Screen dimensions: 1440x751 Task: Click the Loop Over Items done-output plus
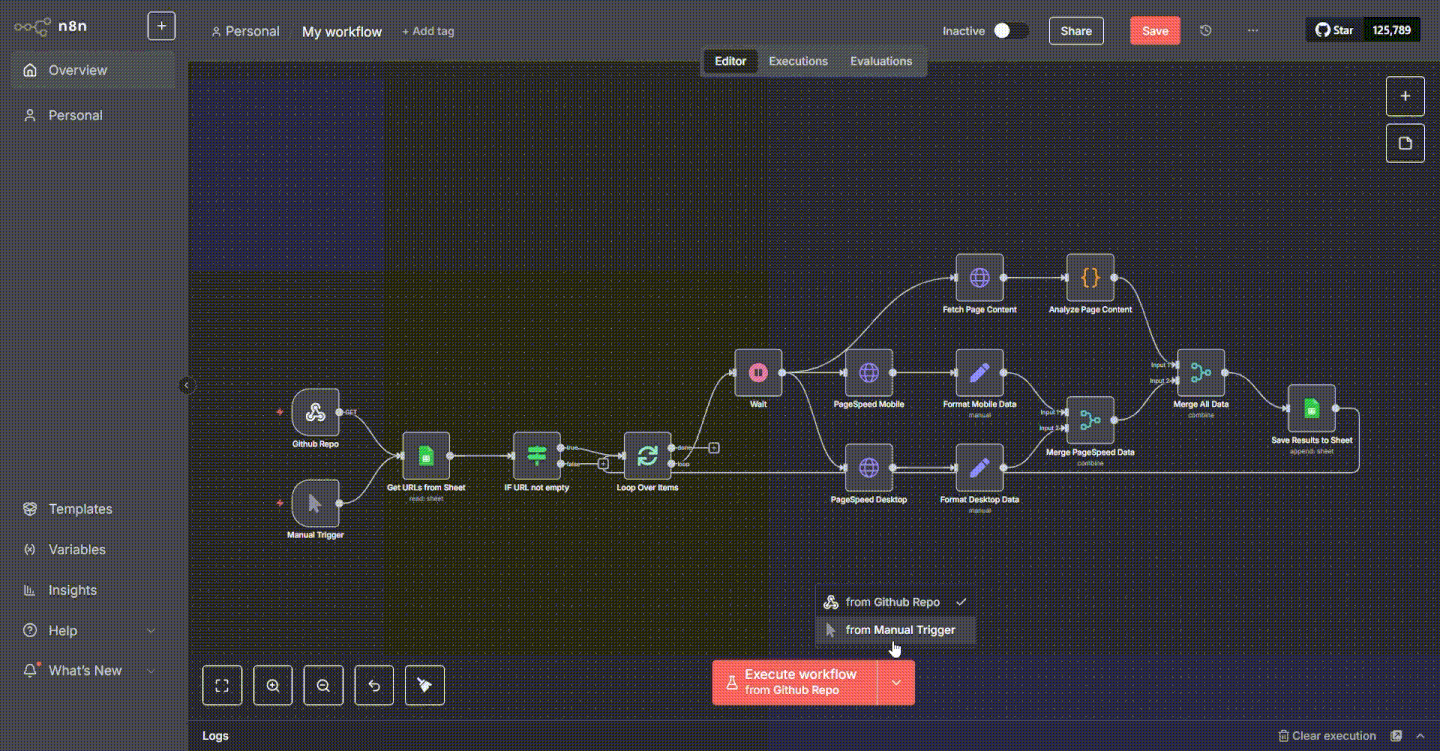714,447
